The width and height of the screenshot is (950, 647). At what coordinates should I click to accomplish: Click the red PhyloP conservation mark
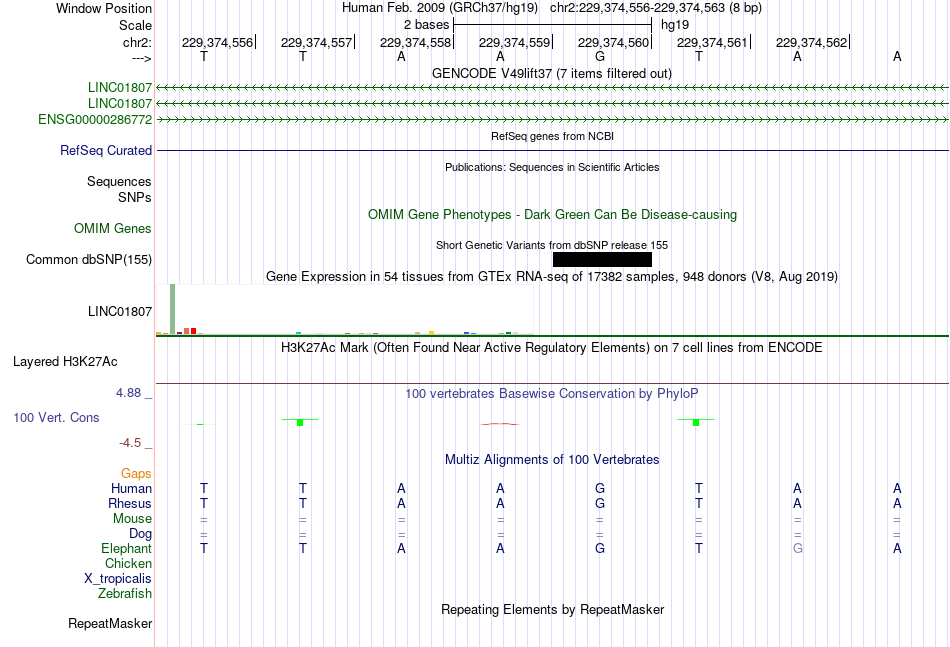click(500, 424)
